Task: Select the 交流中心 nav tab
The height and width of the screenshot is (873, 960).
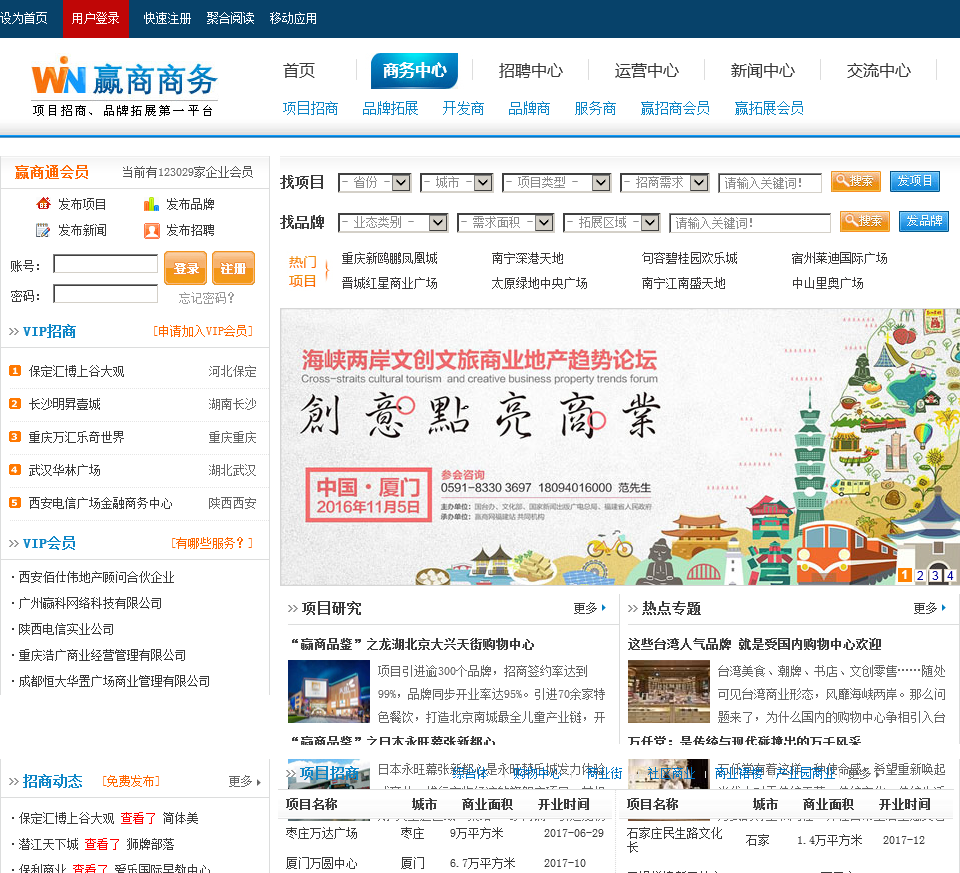Action: click(879, 70)
